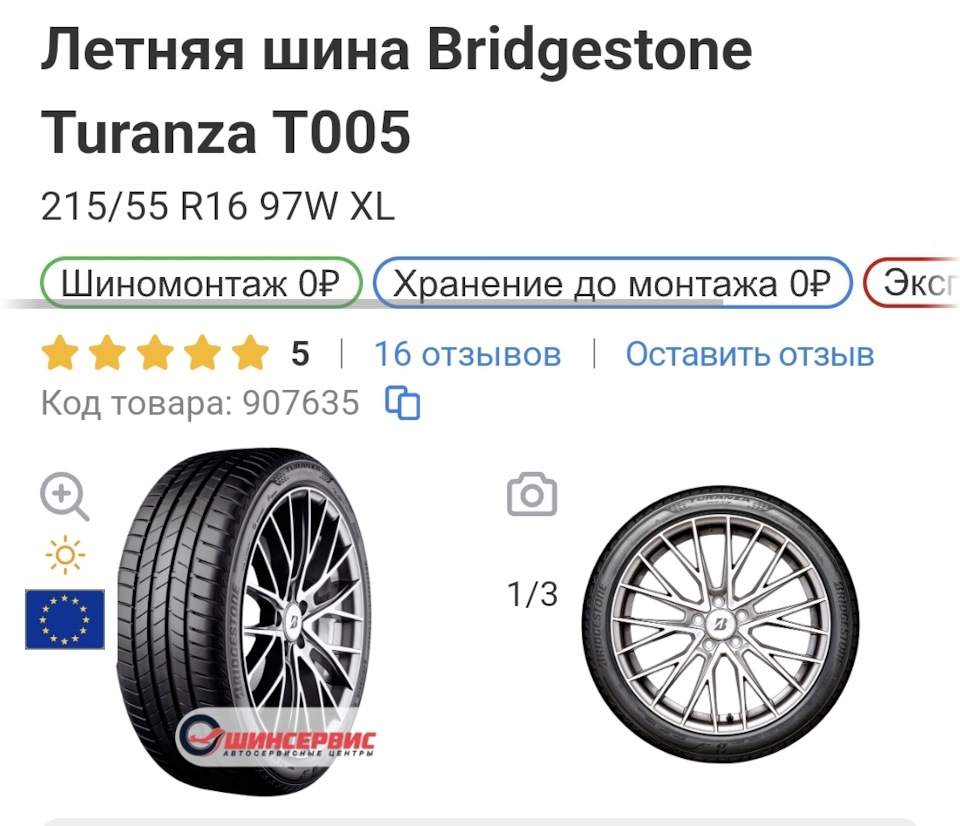Click the camera photo icon
The width and height of the screenshot is (960, 826).
tap(532, 494)
